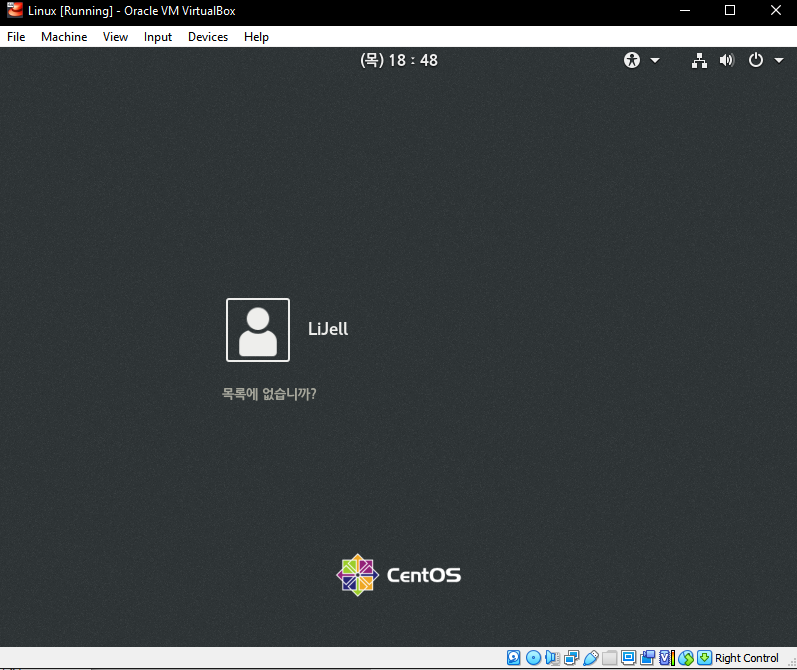Click the accessibility icon in top bar
The width and height of the screenshot is (797, 670).
[x=632, y=60]
